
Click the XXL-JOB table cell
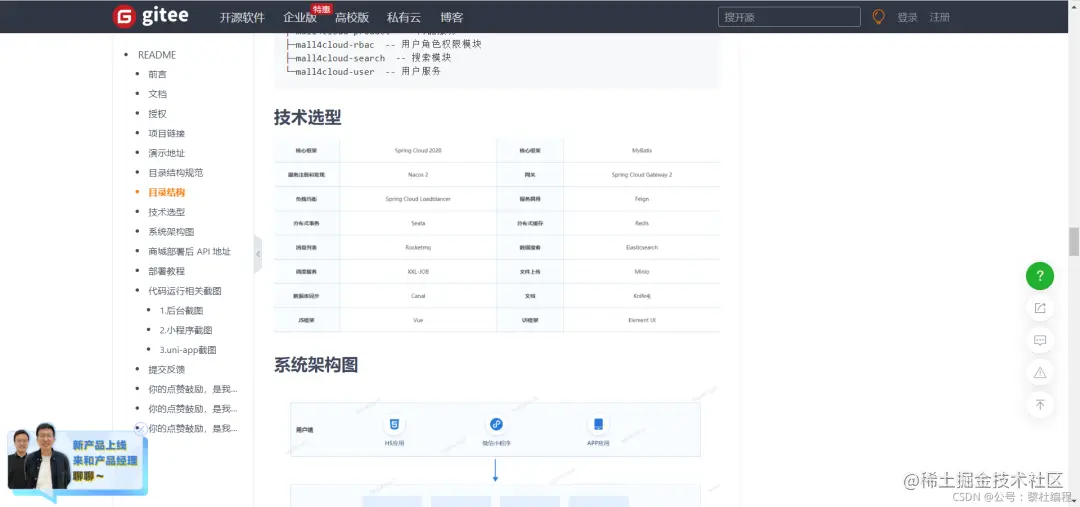coord(418,271)
